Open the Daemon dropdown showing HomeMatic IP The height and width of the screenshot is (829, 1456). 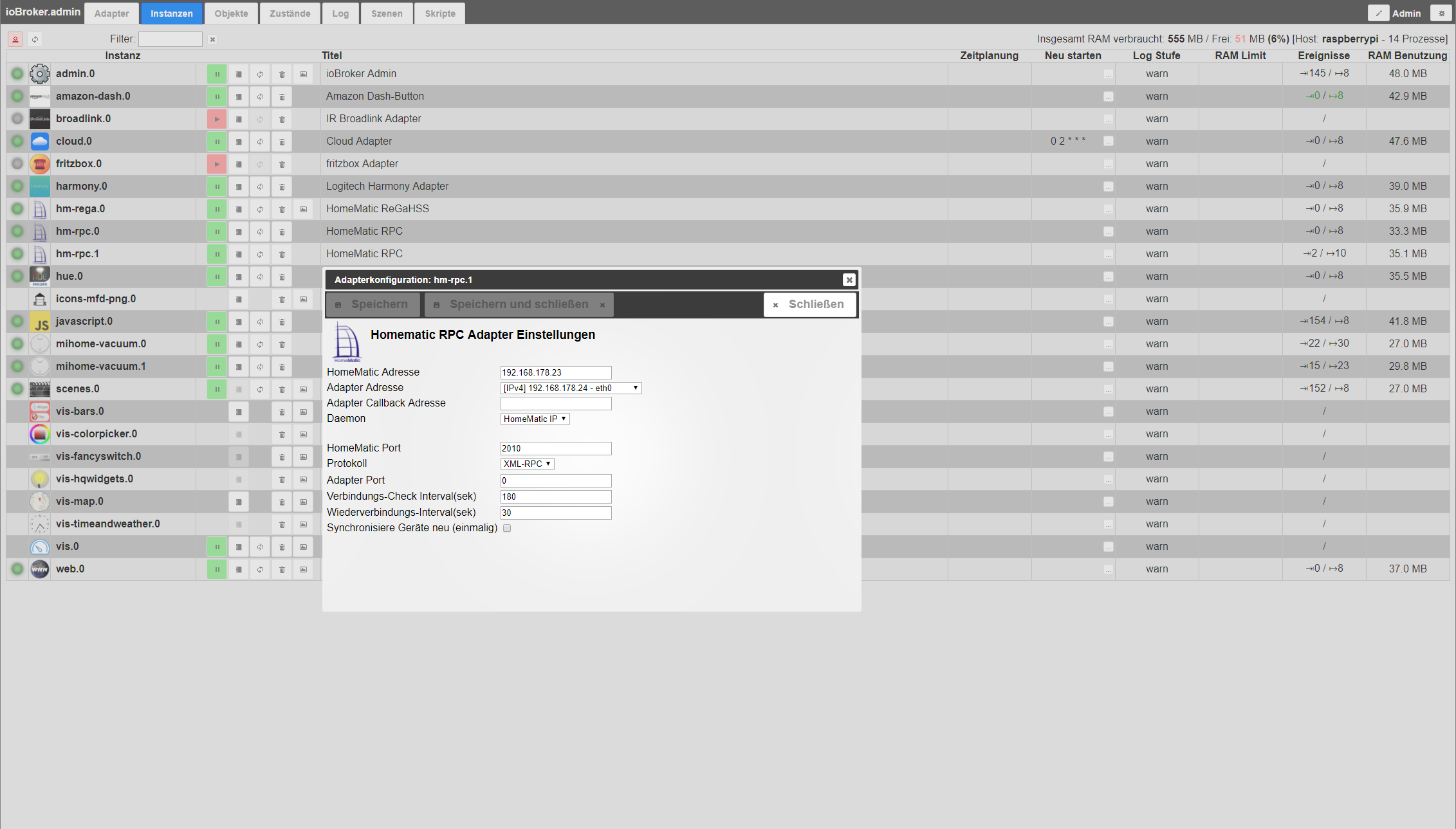tap(535, 419)
